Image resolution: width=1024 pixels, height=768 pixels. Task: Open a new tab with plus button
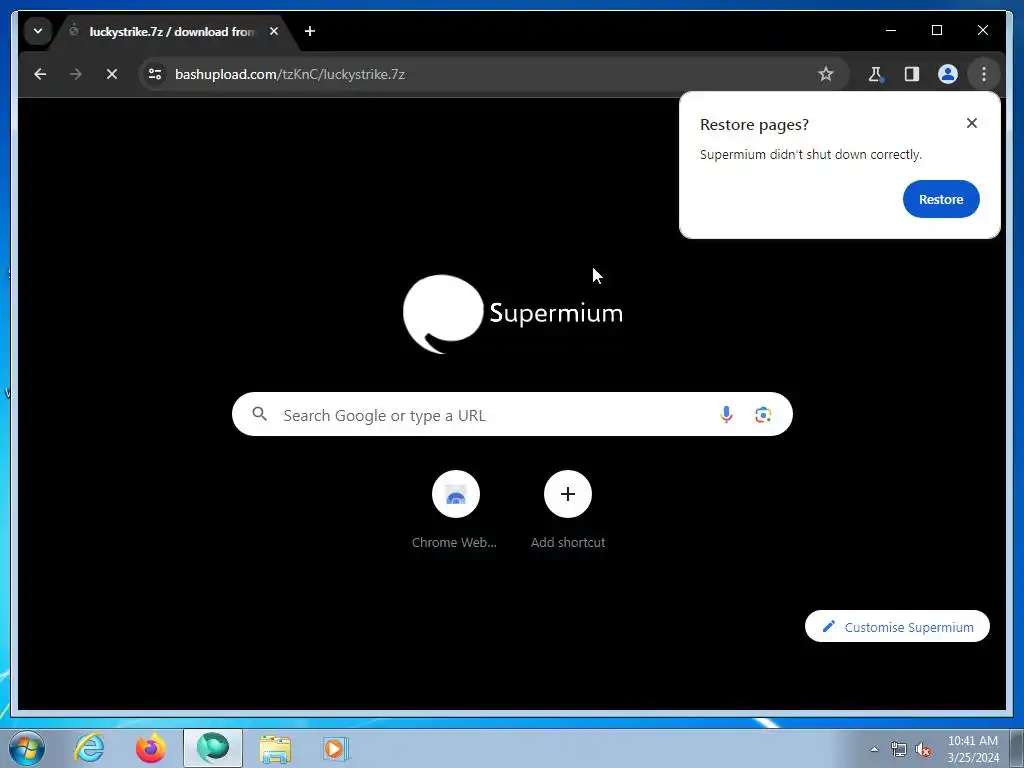pyautogui.click(x=310, y=31)
